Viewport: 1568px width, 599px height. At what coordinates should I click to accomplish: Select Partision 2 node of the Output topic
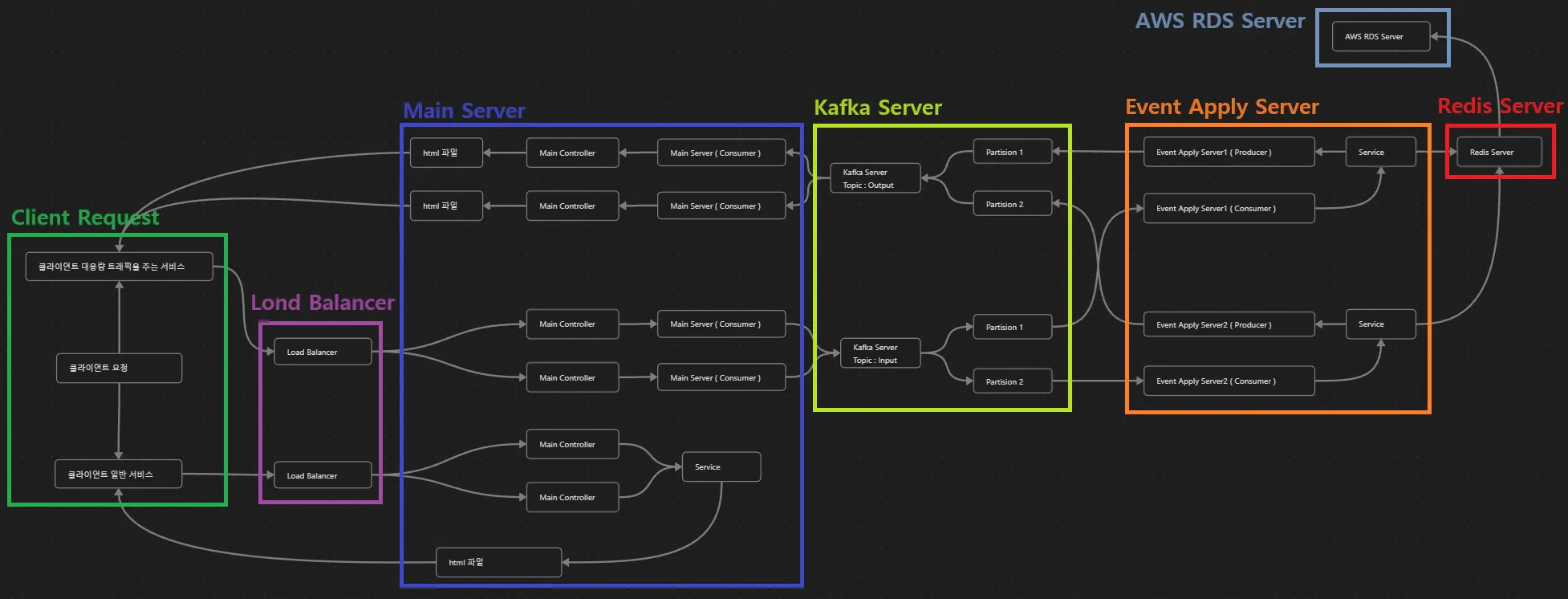coord(1012,205)
